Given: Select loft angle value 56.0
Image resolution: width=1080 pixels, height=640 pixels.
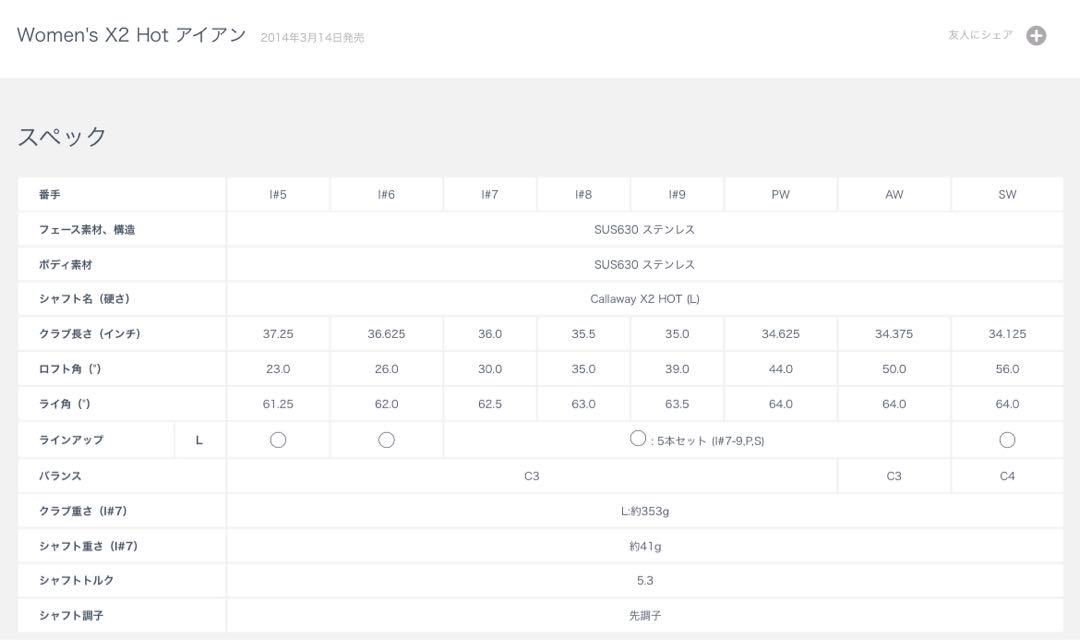Looking at the screenshot, I should click(x=1007, y=369).
